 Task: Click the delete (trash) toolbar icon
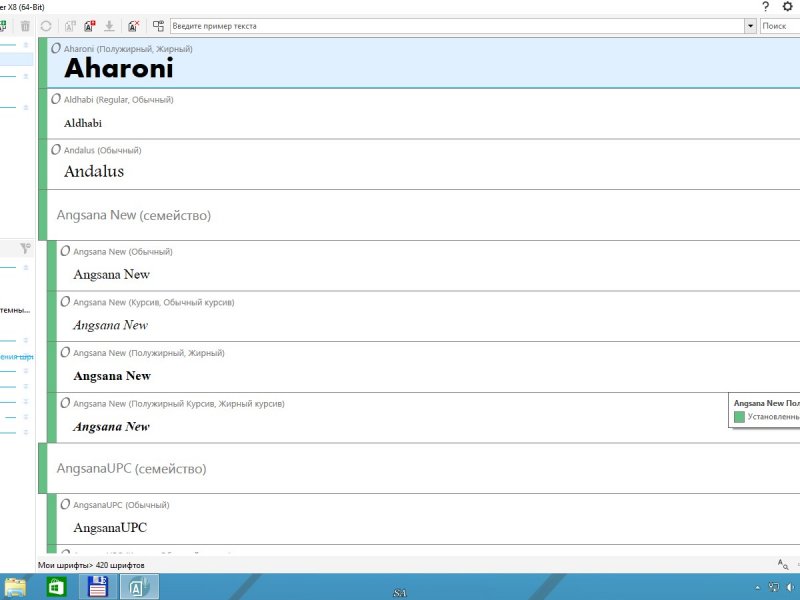point(25,26)
